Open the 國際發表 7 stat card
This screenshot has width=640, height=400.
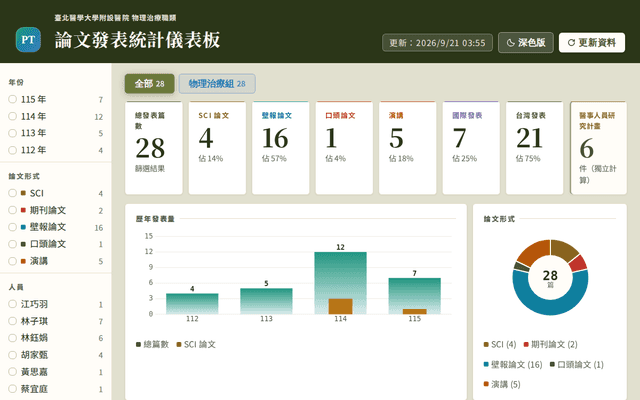[x=471, y=148]
